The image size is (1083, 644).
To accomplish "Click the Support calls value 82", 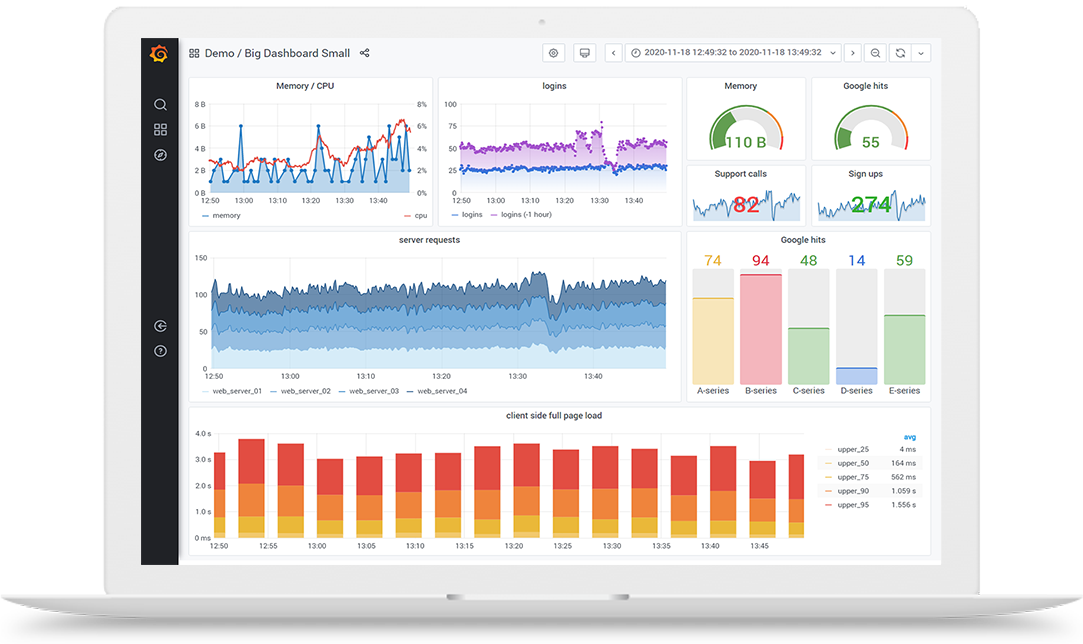I will pyautogui.click(x=746, y=205).
